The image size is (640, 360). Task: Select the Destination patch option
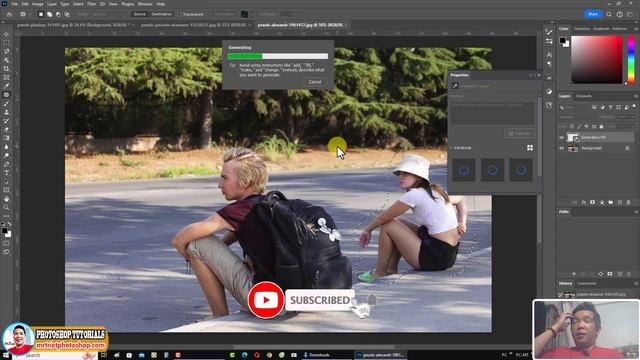[162, 14]
